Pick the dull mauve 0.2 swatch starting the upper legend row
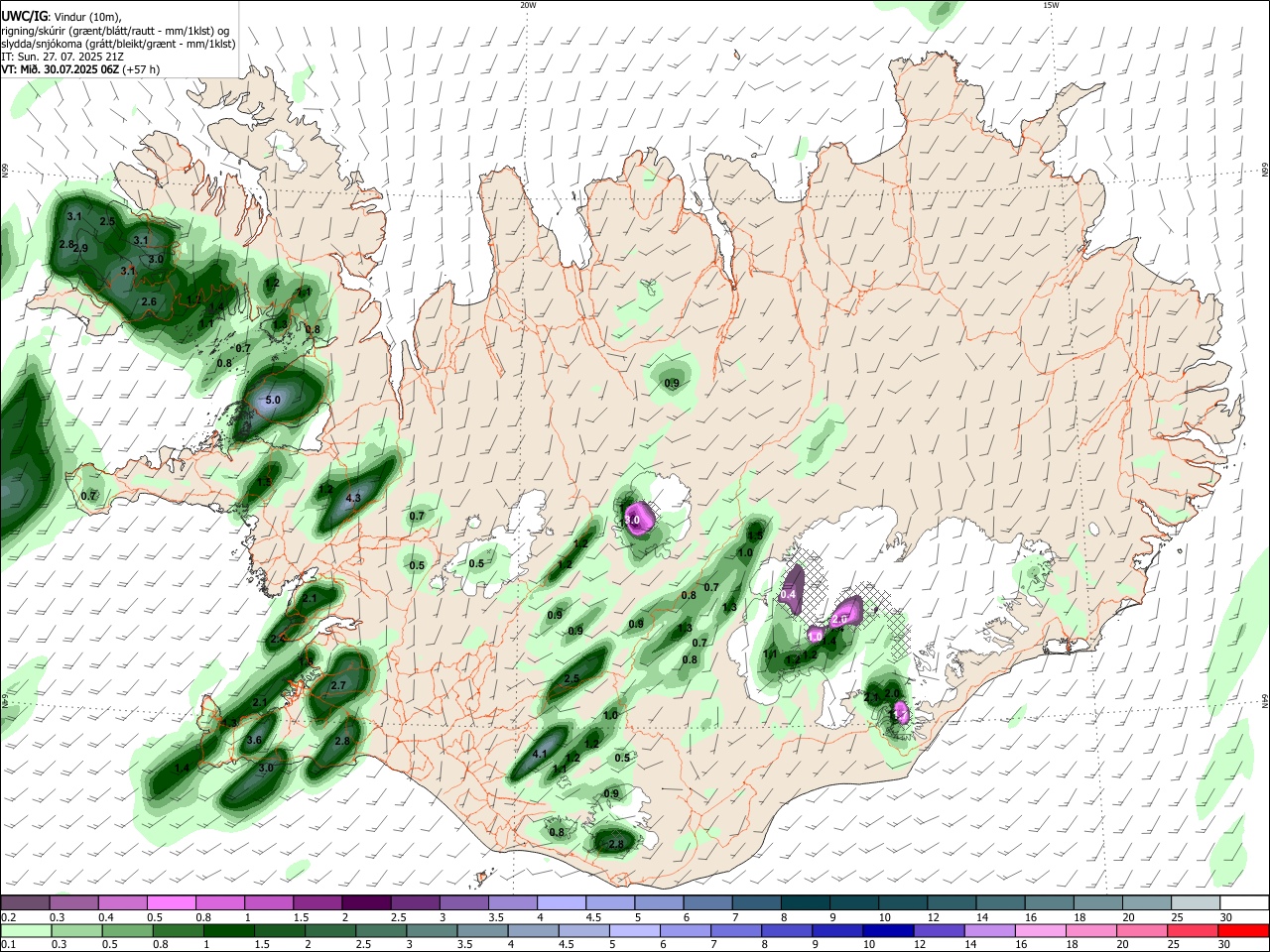 (25, 902)
